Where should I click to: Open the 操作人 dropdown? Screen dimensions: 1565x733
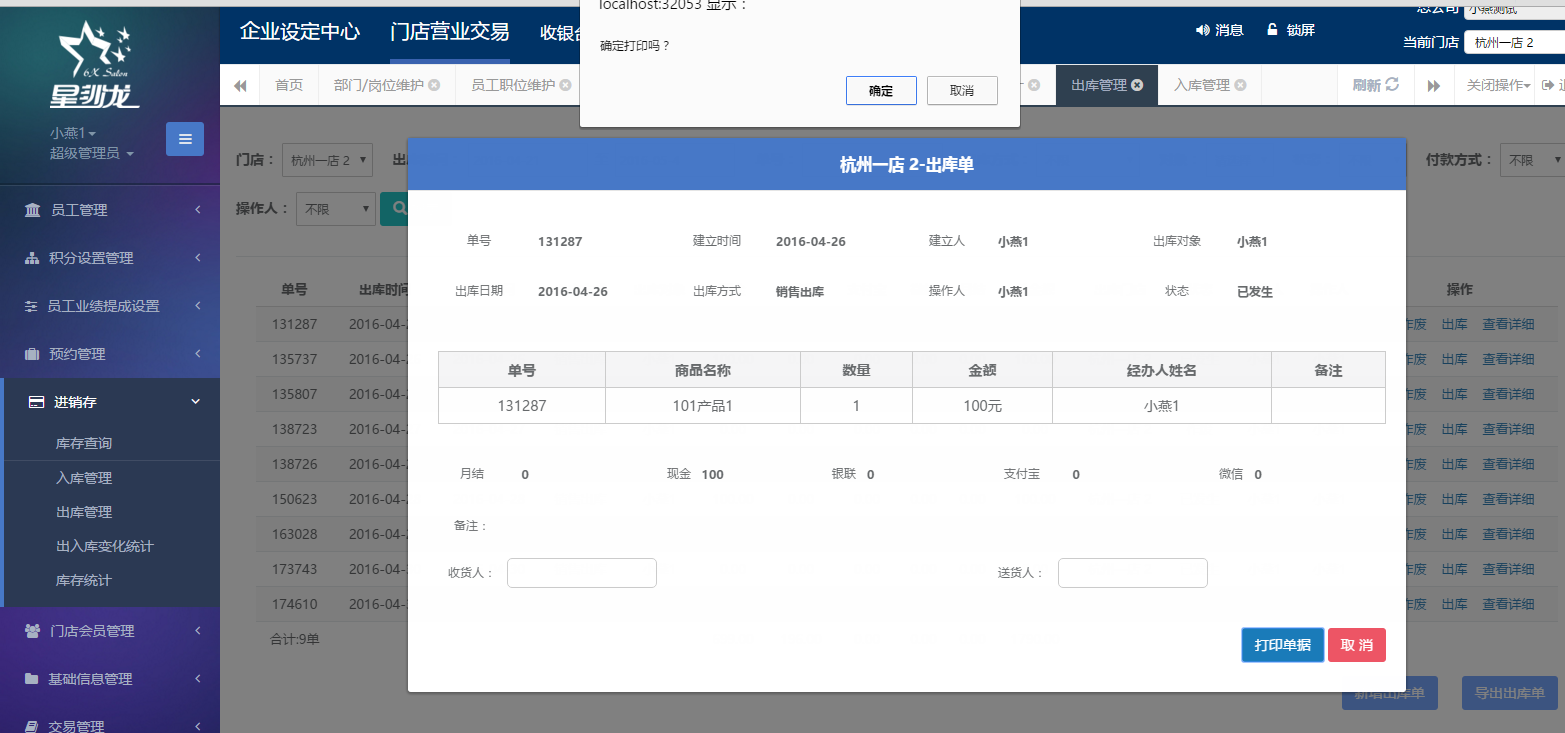(336, 209)
